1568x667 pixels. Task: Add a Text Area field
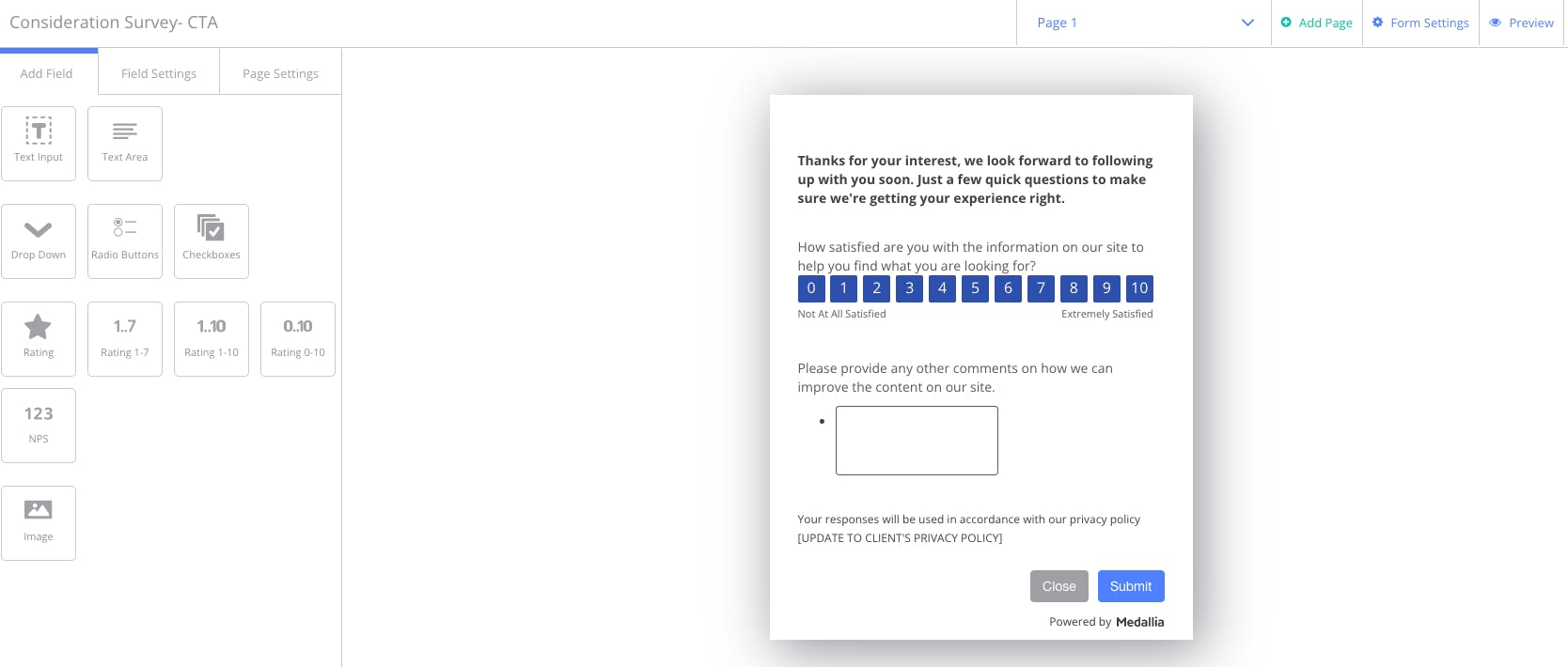[125, 144]
